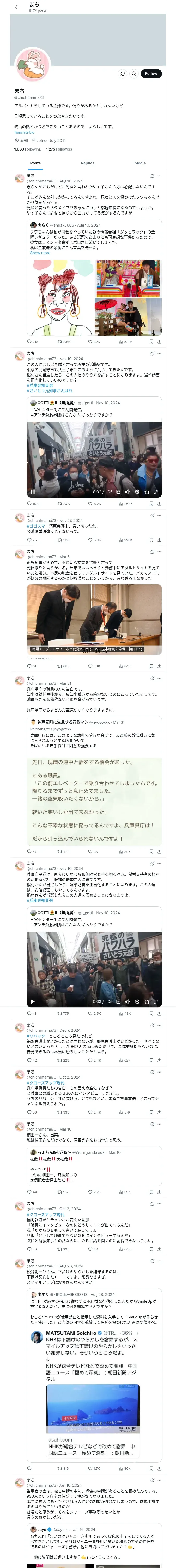This screenshot has width=176, height=1568.
Task: Click the Translate bio link
Action: pos(24,132)
